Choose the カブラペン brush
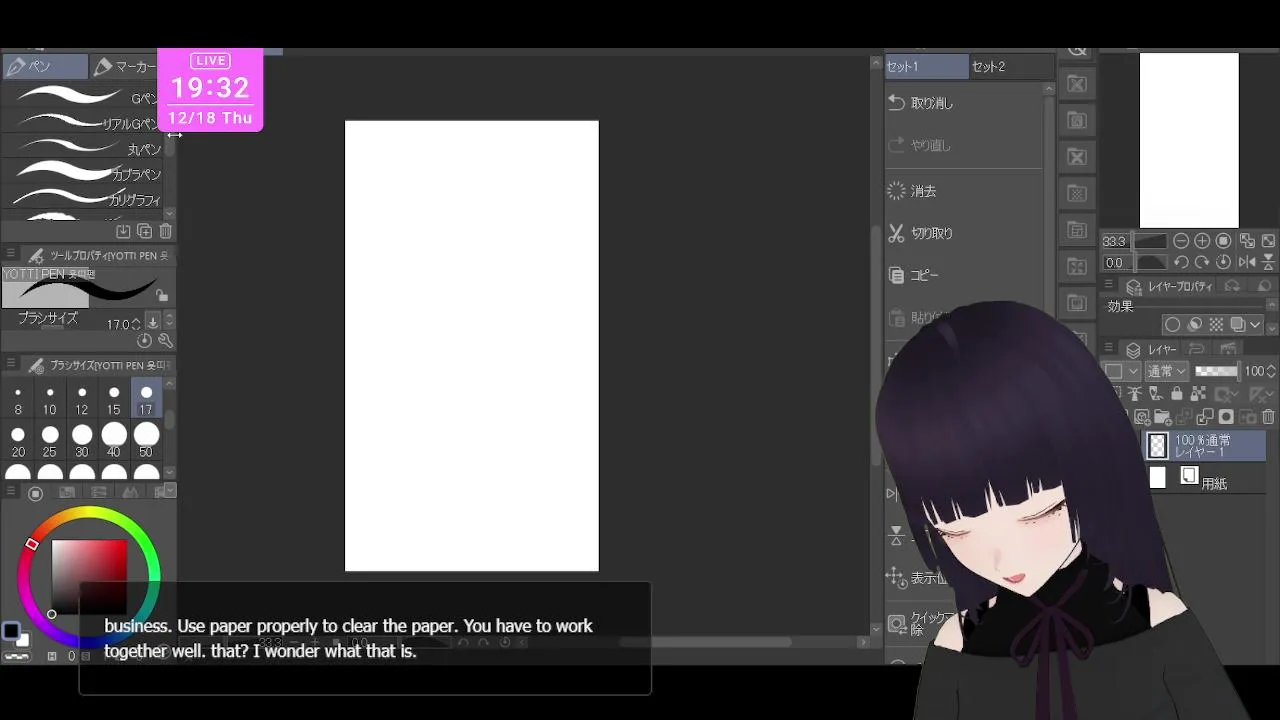 tap(84, 173)
